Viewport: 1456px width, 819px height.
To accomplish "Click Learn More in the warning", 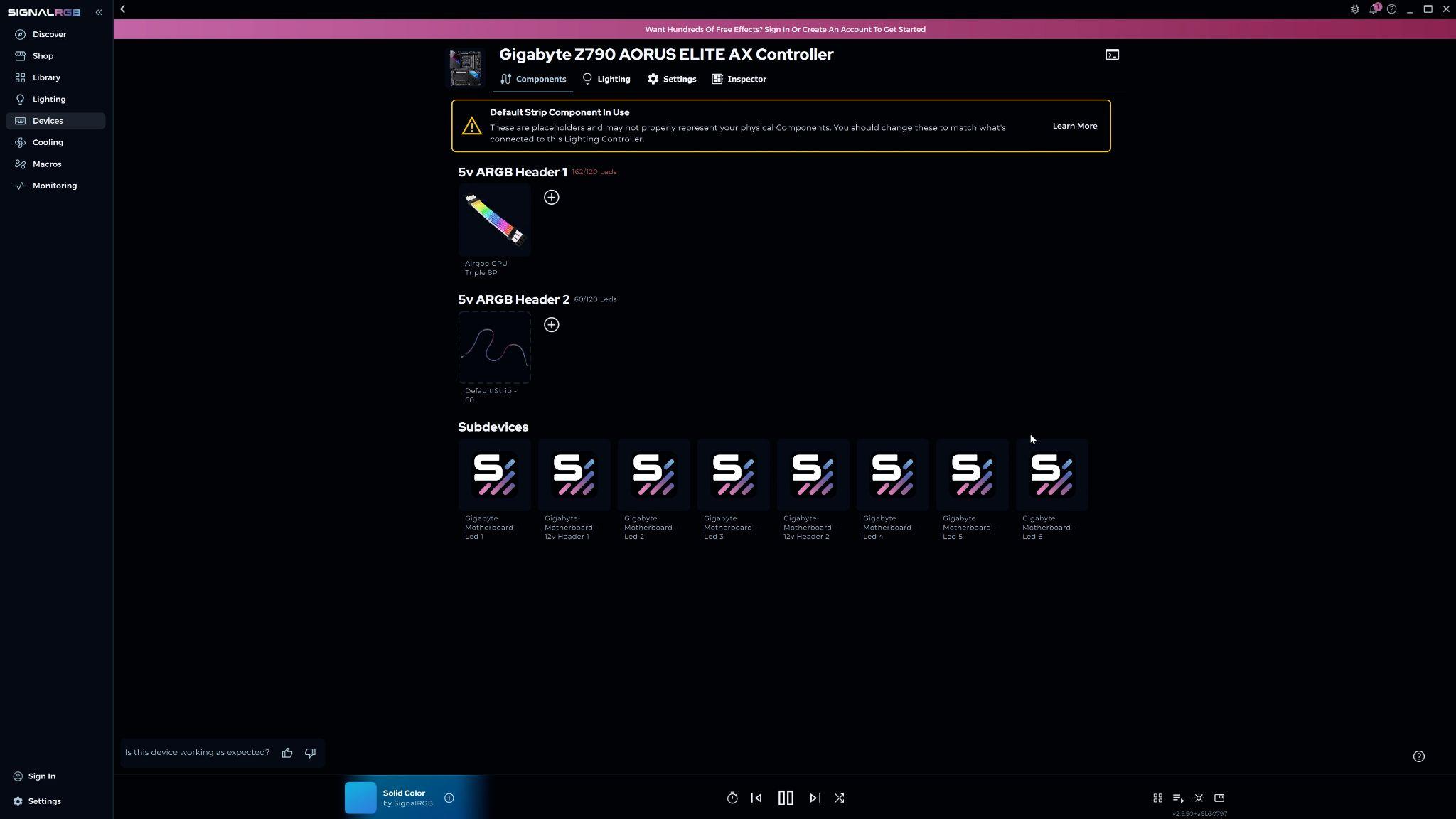I will (x=1075, y=126).
